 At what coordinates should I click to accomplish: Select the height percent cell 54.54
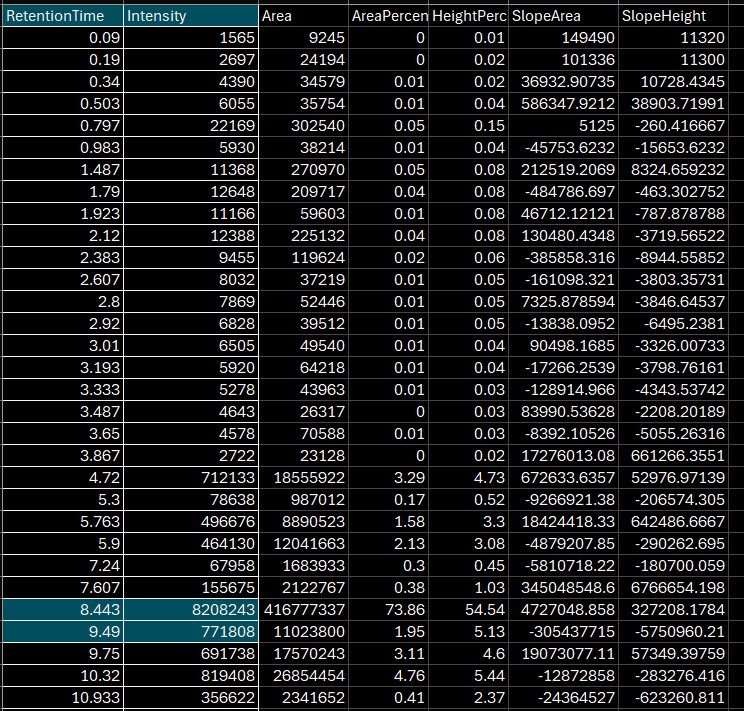point(468,610)
